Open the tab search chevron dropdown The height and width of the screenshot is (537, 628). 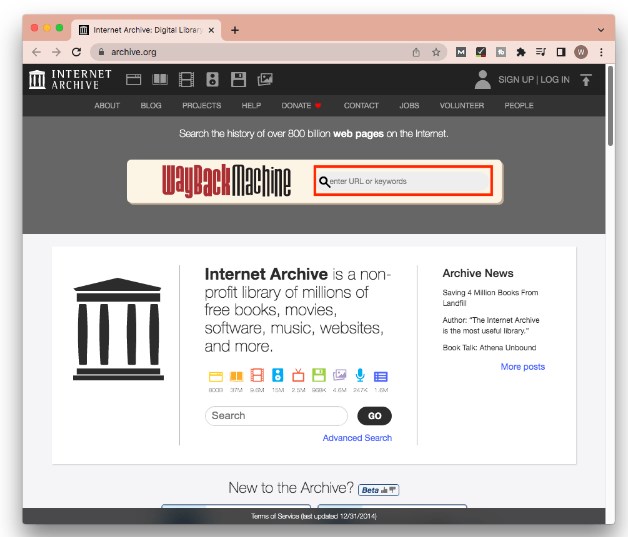click(601, 30)
